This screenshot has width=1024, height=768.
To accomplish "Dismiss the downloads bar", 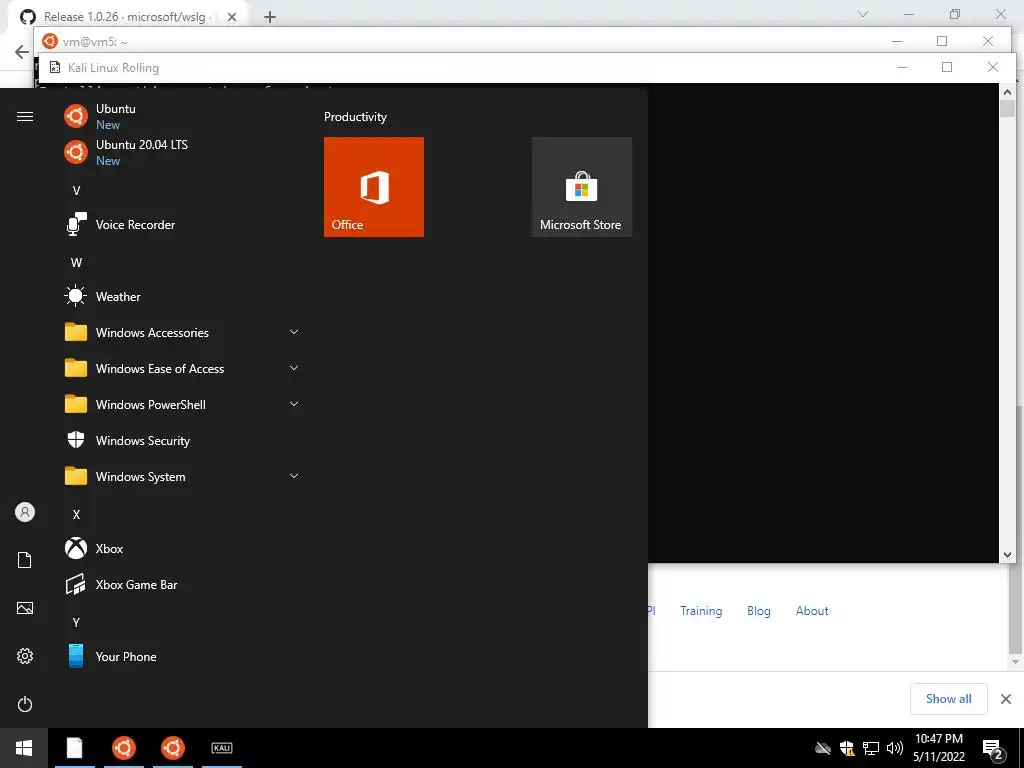I will pyautogui.click(x=1006, y=699).
